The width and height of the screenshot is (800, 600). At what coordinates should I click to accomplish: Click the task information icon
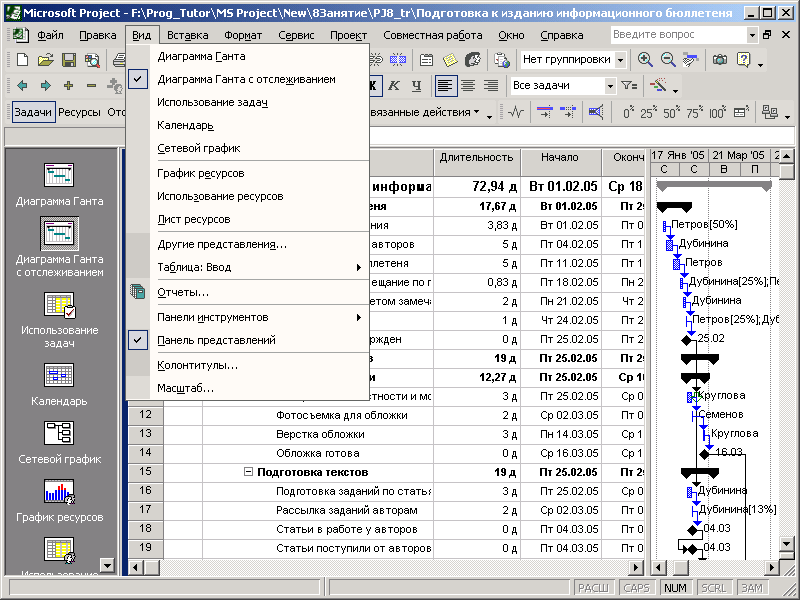coord(427,60)
